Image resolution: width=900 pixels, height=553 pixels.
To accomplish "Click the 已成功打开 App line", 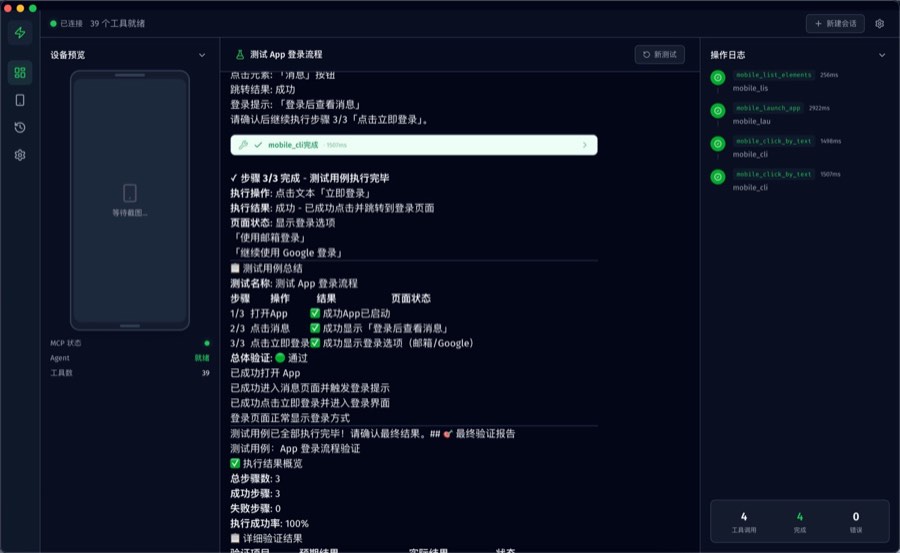I will (265, 373).
